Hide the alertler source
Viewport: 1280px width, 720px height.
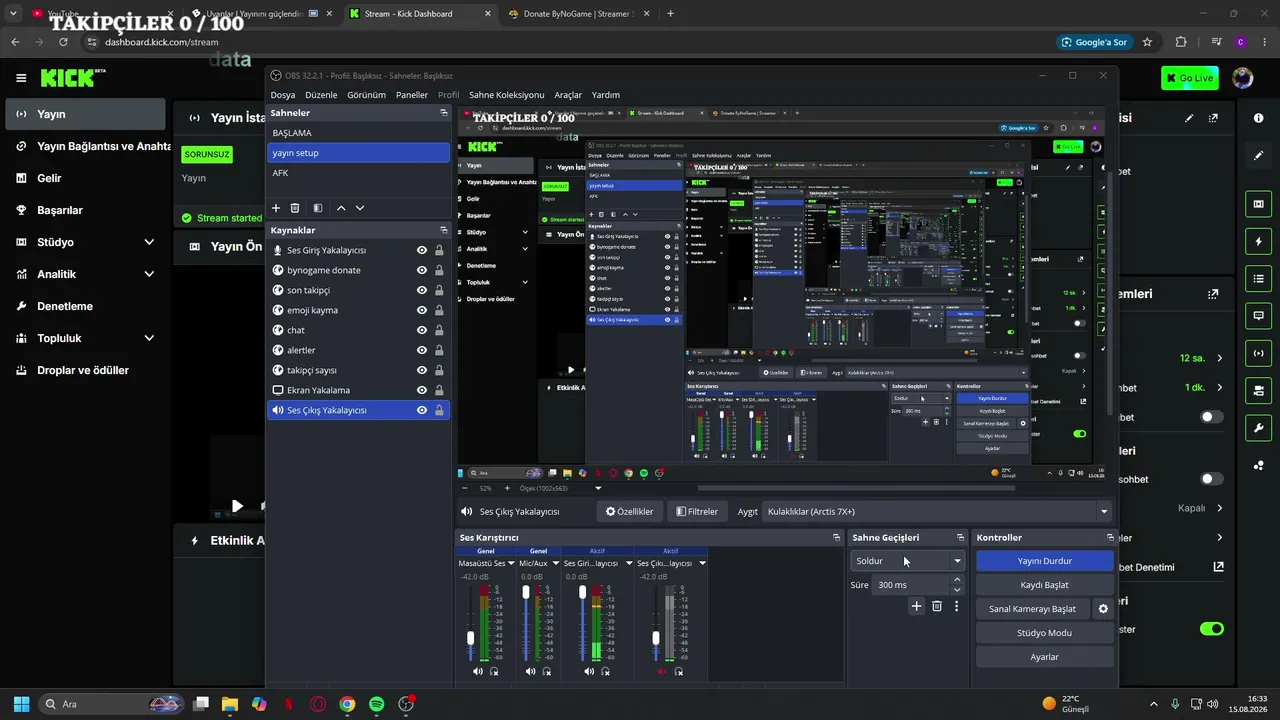click(422, 350)
